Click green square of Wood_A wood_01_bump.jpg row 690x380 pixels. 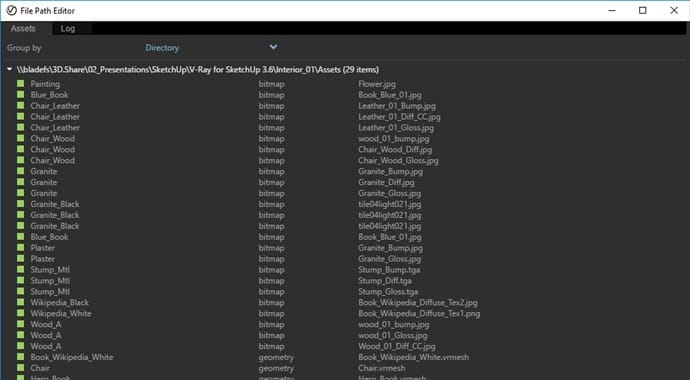pos(21,324)
